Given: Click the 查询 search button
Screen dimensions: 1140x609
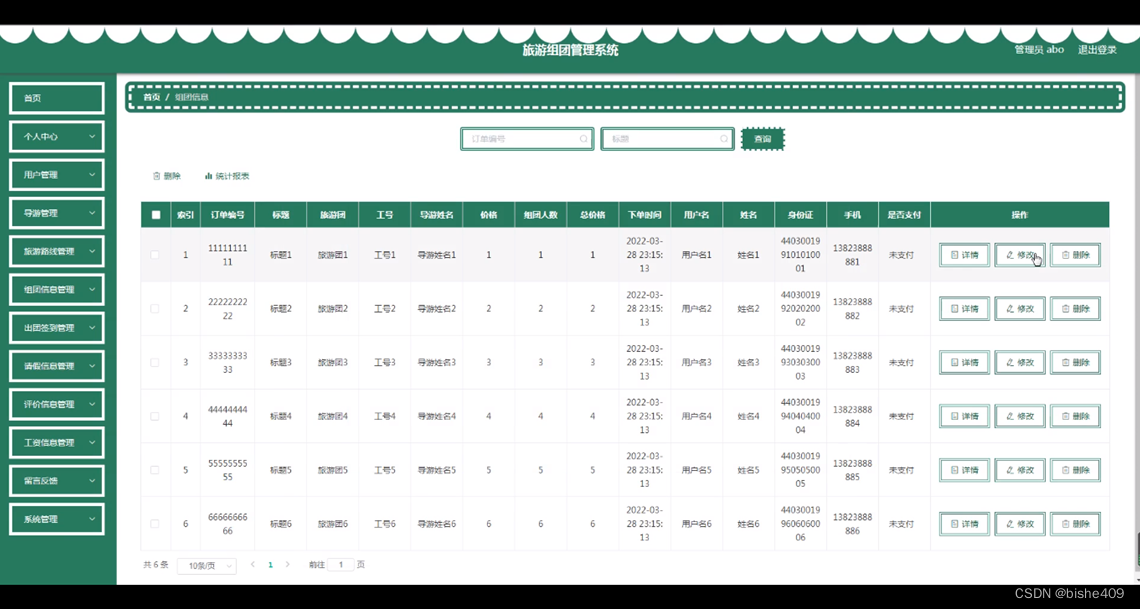Looking at the screenshot, I should [763, 139].
